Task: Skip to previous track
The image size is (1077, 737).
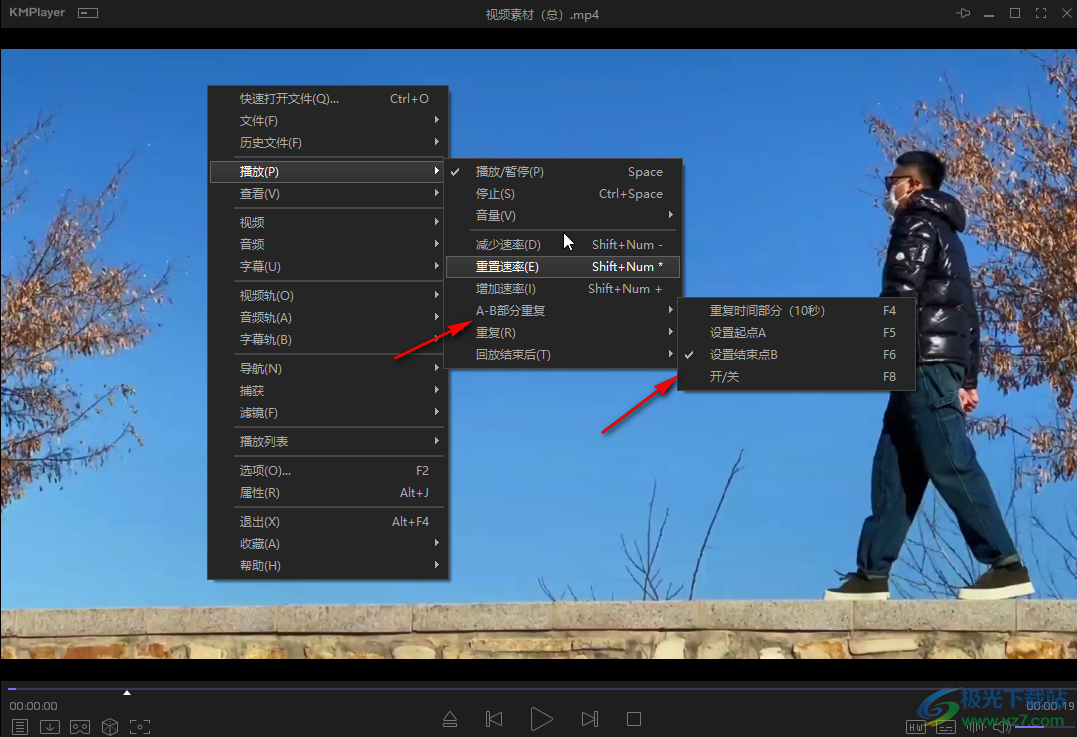Action: coord(494,719)
